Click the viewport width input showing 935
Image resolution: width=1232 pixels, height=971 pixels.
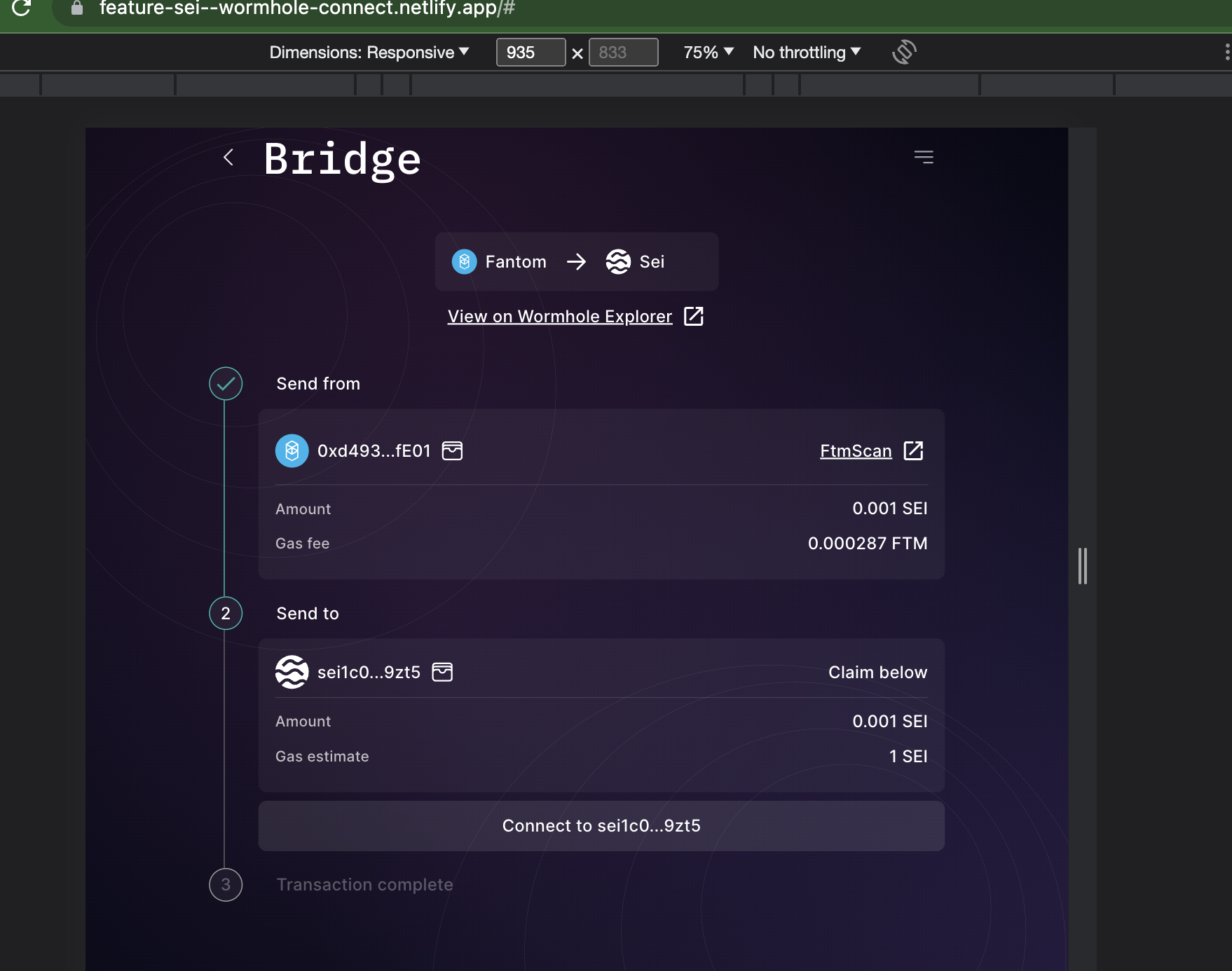point(531,52)
